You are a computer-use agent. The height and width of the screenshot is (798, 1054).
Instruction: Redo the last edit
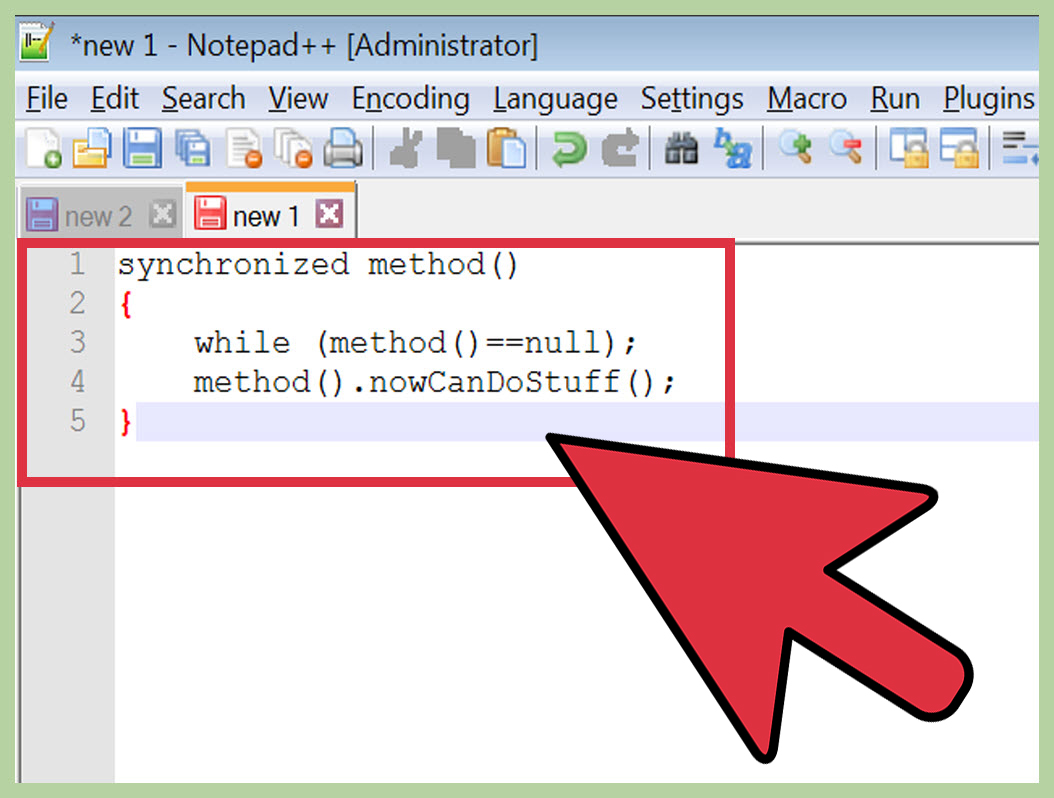[x=618, y=147]
